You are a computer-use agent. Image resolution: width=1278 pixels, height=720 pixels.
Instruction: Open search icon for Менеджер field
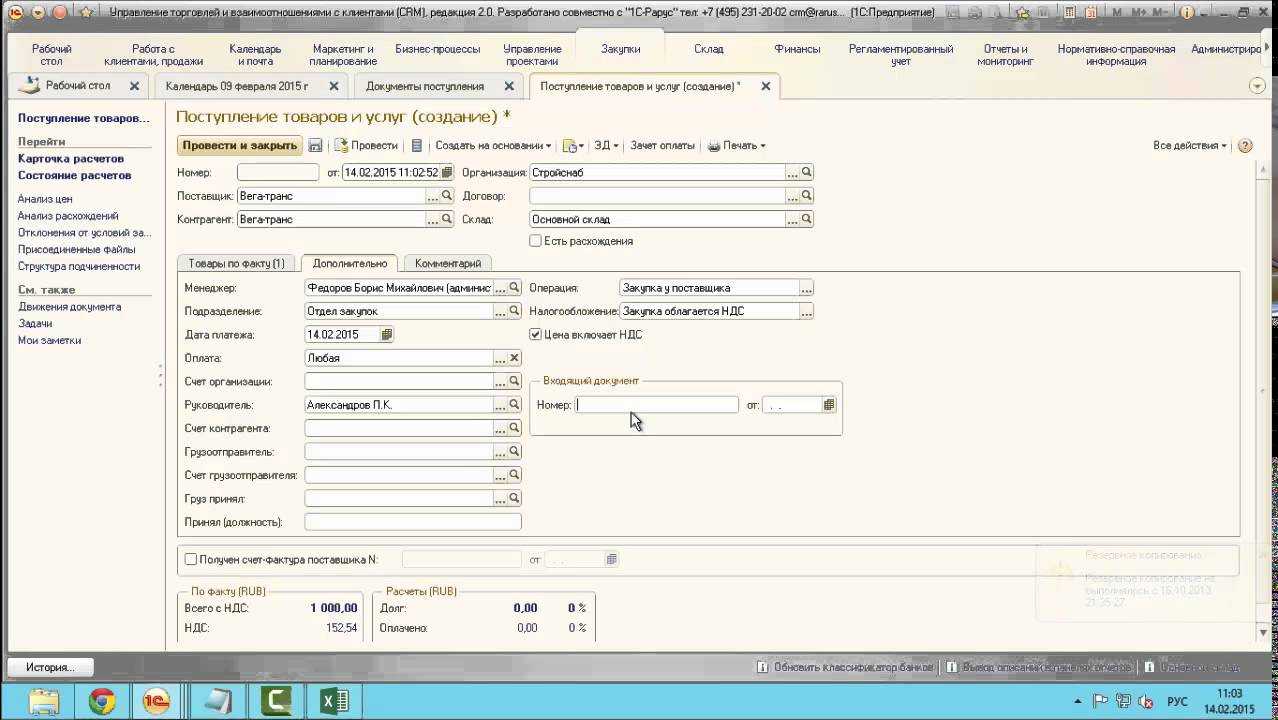coord(515,288)
